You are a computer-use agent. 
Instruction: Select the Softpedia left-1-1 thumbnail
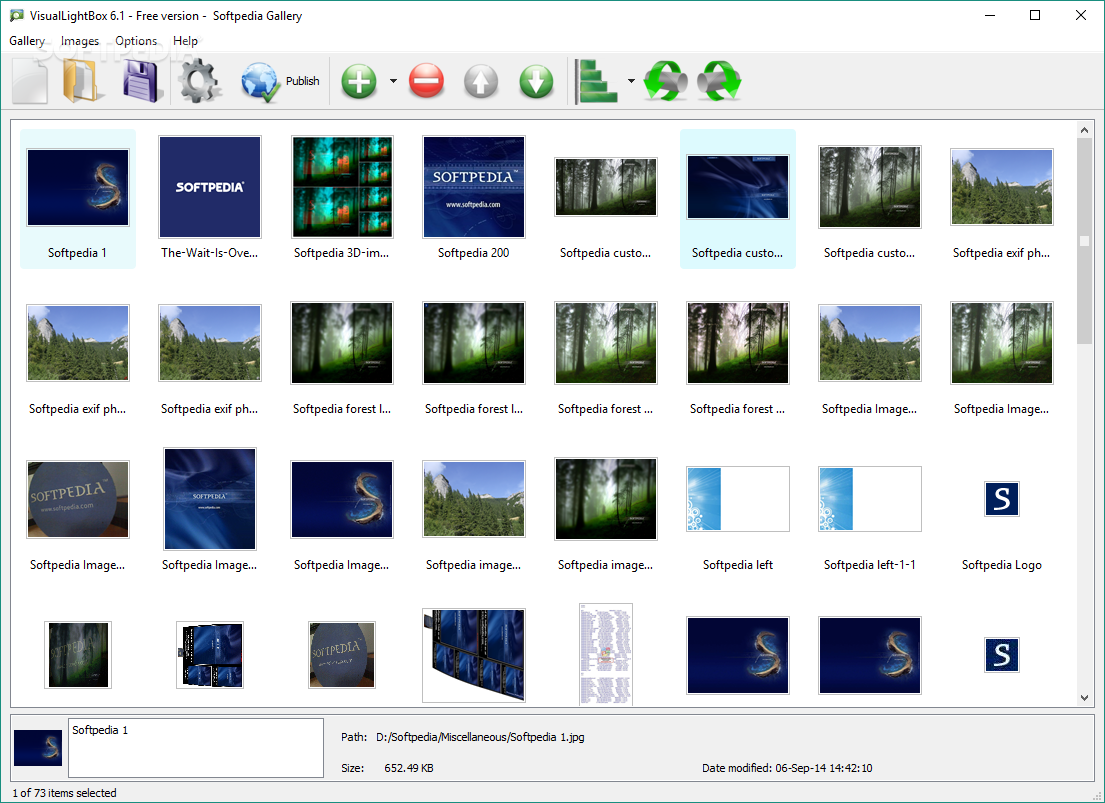pyautogui.click(x=870, y=499)
